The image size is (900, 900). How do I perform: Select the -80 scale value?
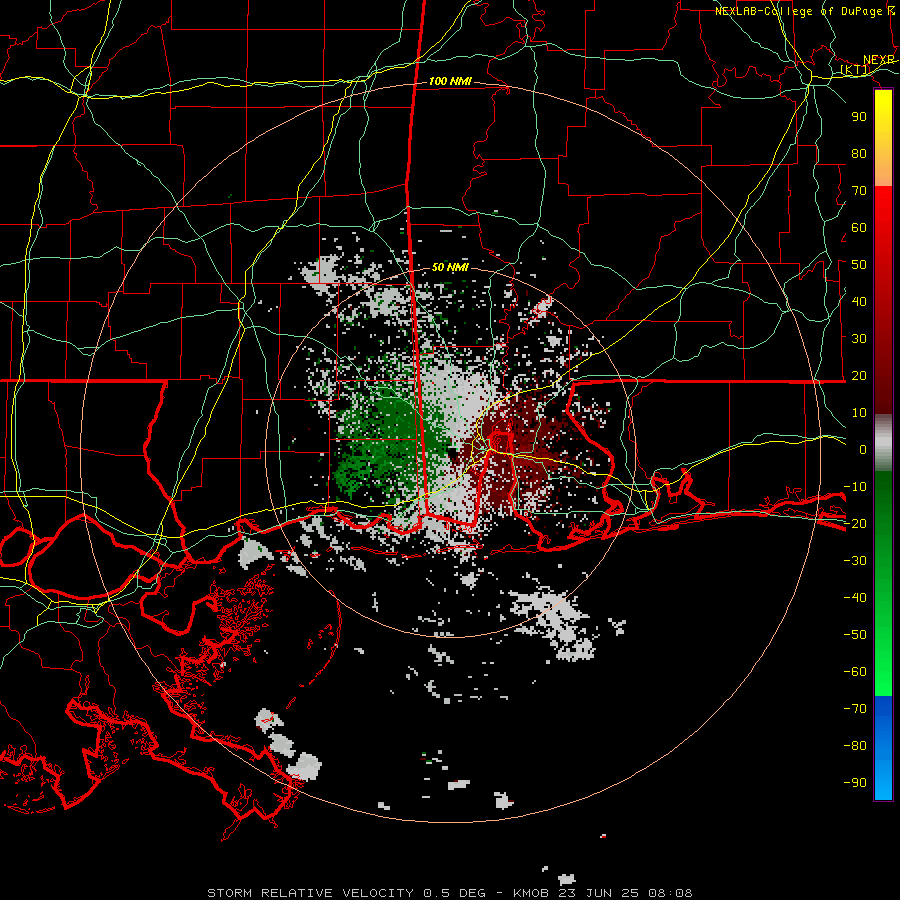point(855,746)
